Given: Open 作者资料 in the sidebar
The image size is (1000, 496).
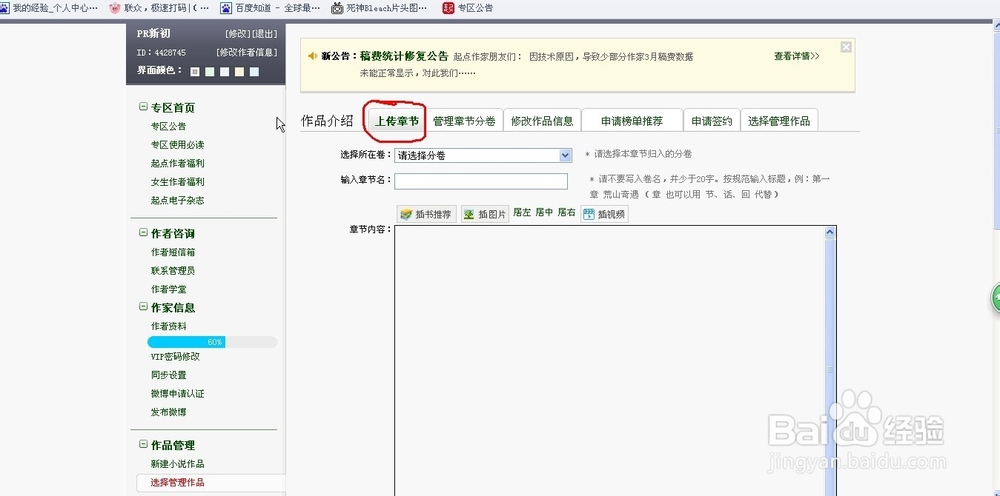Looking at the screenshot, I should pyautogui.click(x=168, y=326).
